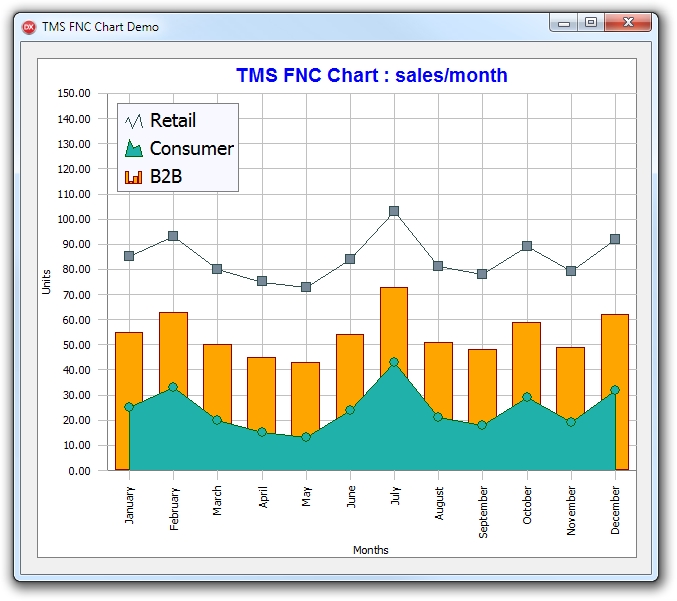Click the B2B legend label

click(x=166, y=177)
